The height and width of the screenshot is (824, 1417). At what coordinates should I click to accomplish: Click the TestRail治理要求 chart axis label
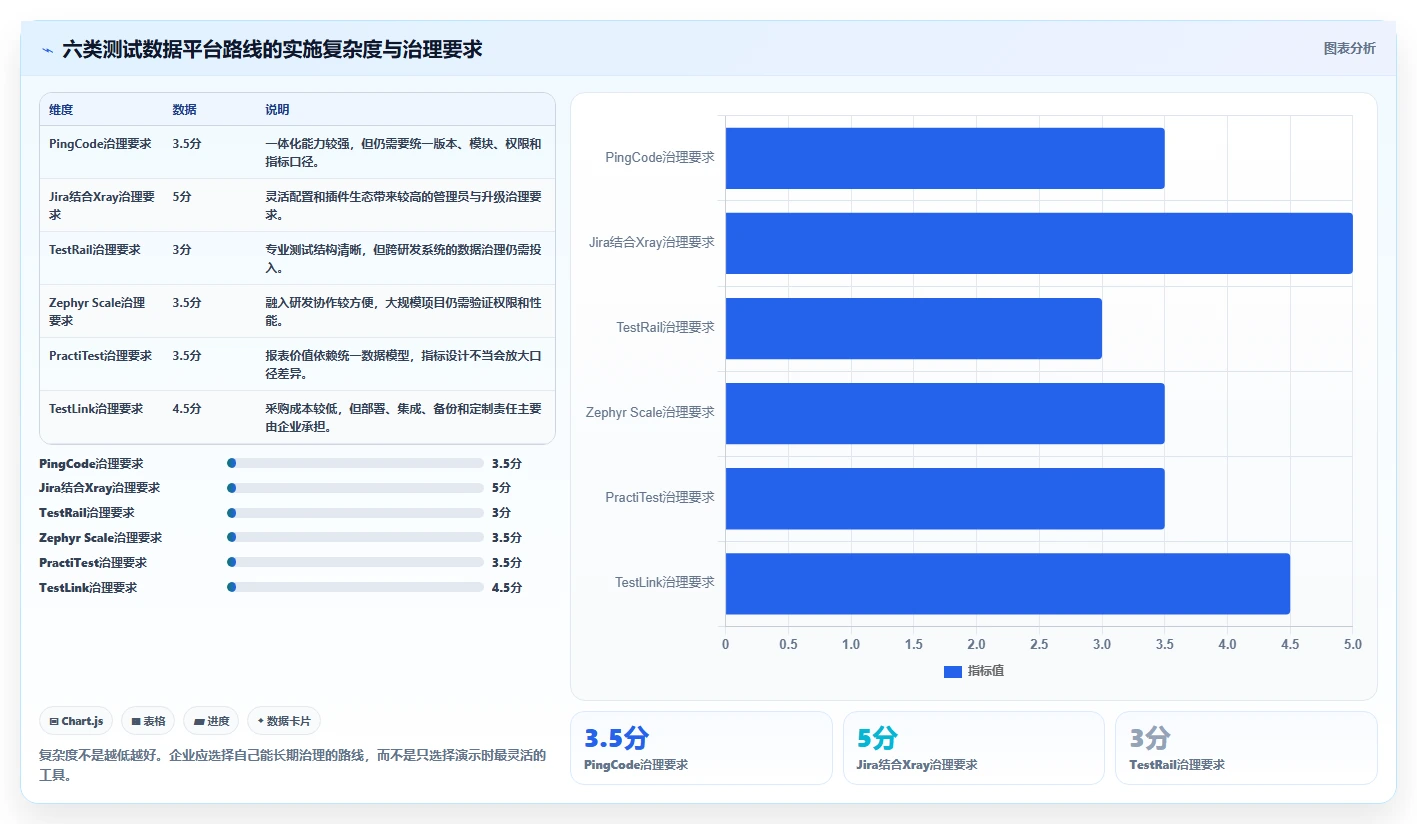(x=666, y=328)
